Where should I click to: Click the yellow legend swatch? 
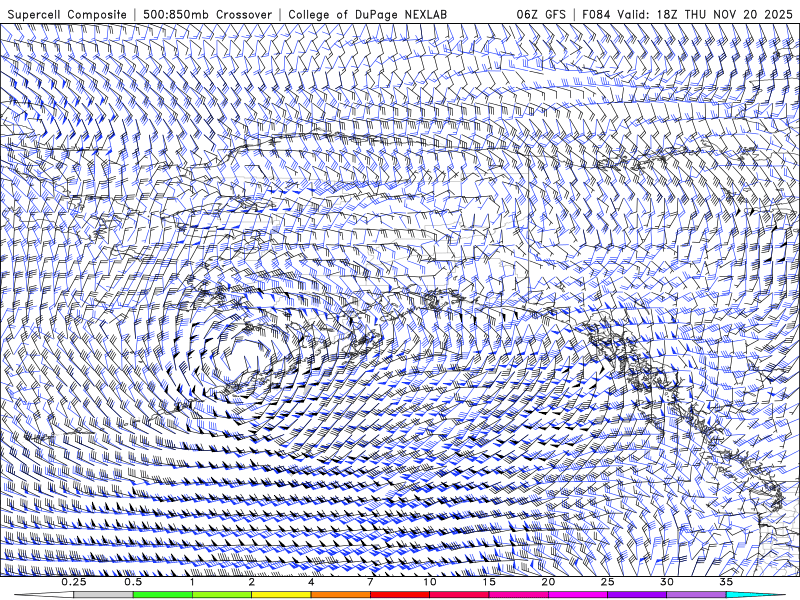(281, 595)
